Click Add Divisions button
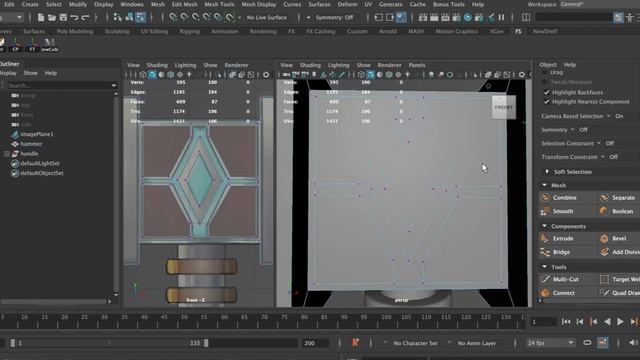Screen dimensions: 640x360 [619, 252]
